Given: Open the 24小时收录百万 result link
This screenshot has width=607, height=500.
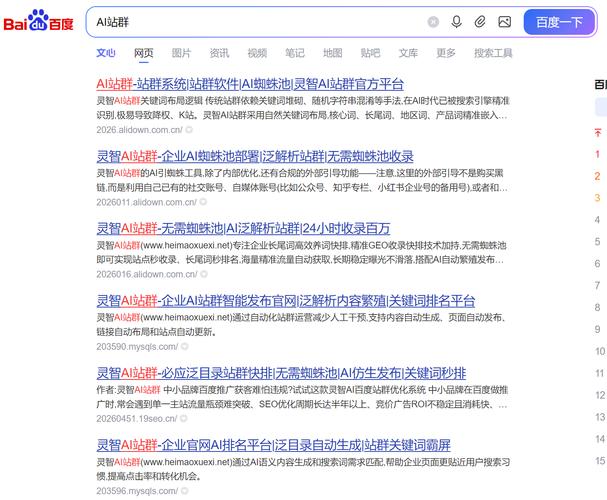Looking at the screenshot, I should (243, 228).
